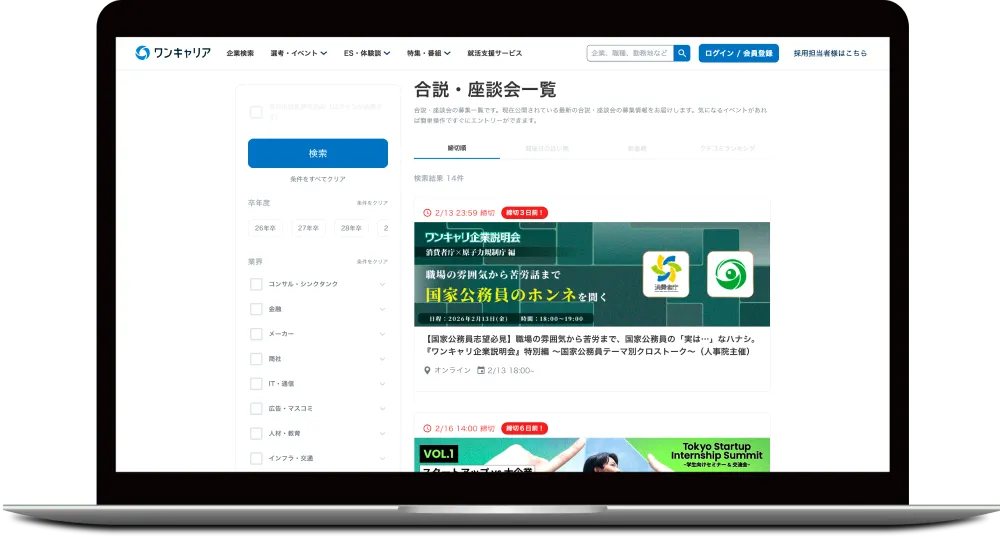The height and width of the screenshot is (538, 1000).
Task: Click the clock icon beside 2/13 23:59 deadline
Action: [x=428, y=213]
